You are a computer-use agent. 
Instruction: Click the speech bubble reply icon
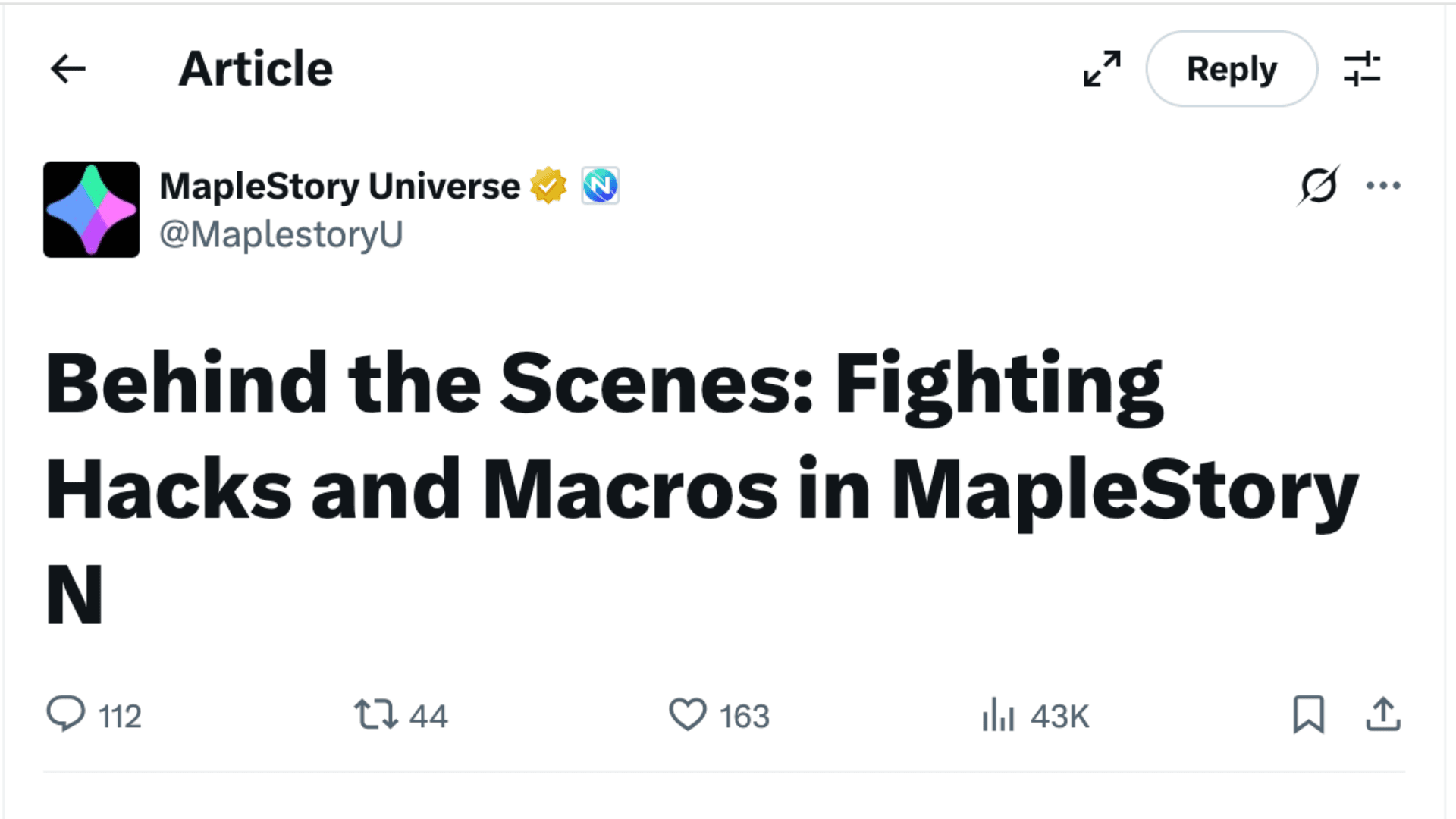click(x=66, y=714)
